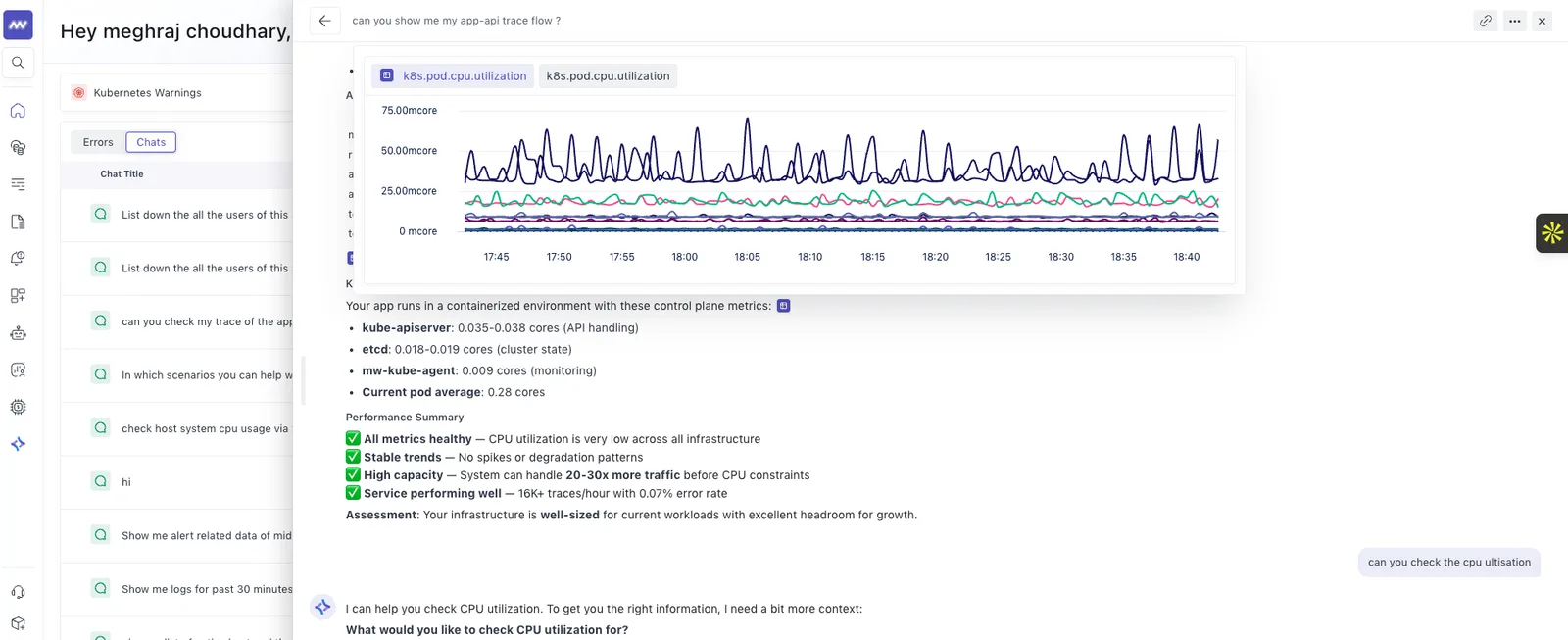Click the 'Chat Title' column header
The height and width of the screenshot is (640, 1568).
(x=122, y=174)
